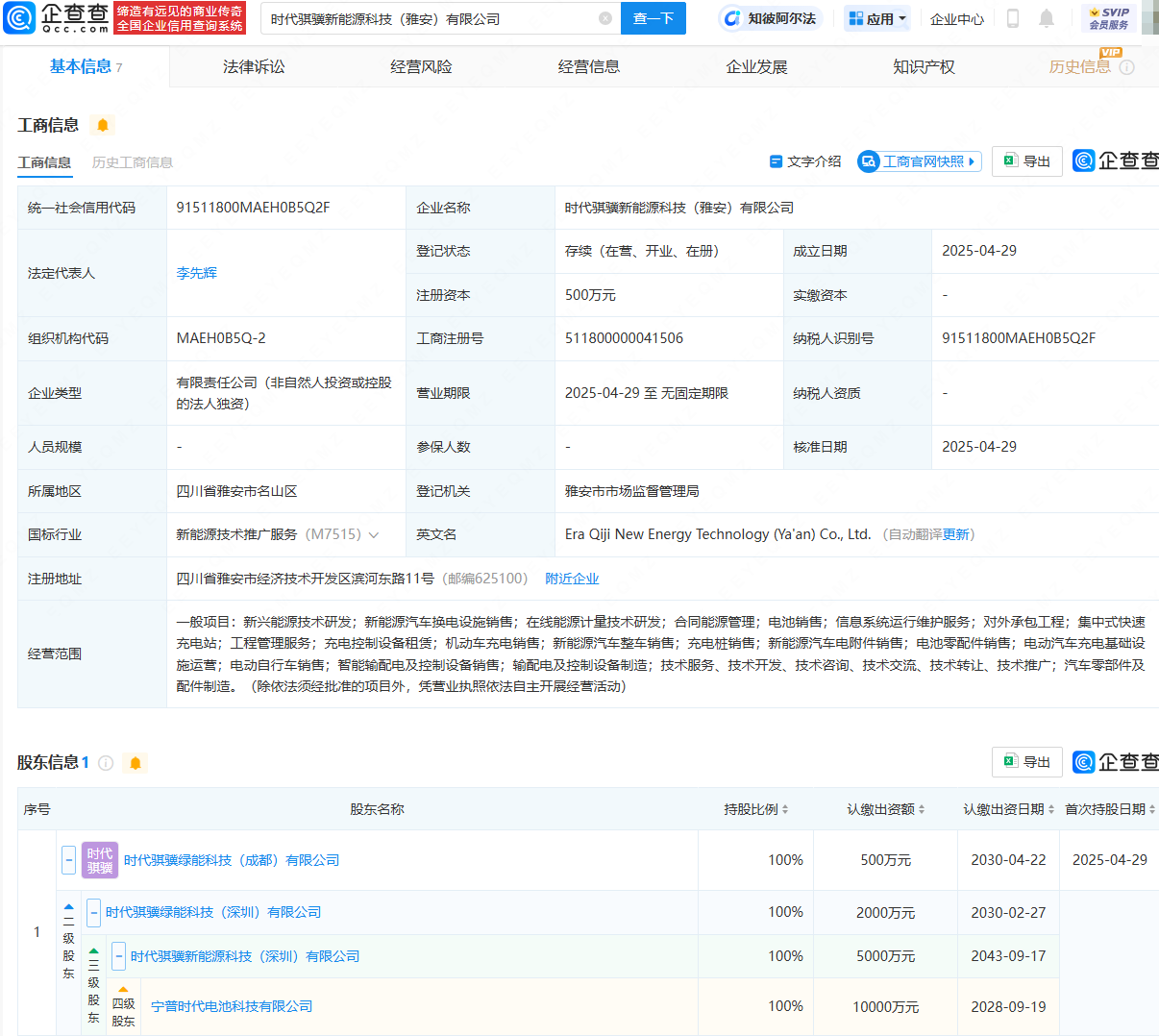Click 更新 in auto-translation note
Viewport: 1159px width, 1036px height.
[956, 534]
